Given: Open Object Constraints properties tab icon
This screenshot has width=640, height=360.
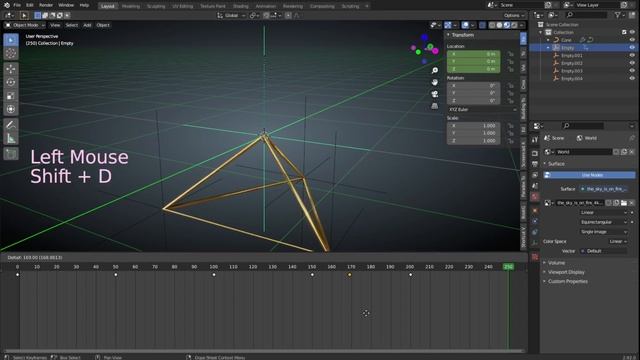Looking at the screenshot, I should coord(535,232).
